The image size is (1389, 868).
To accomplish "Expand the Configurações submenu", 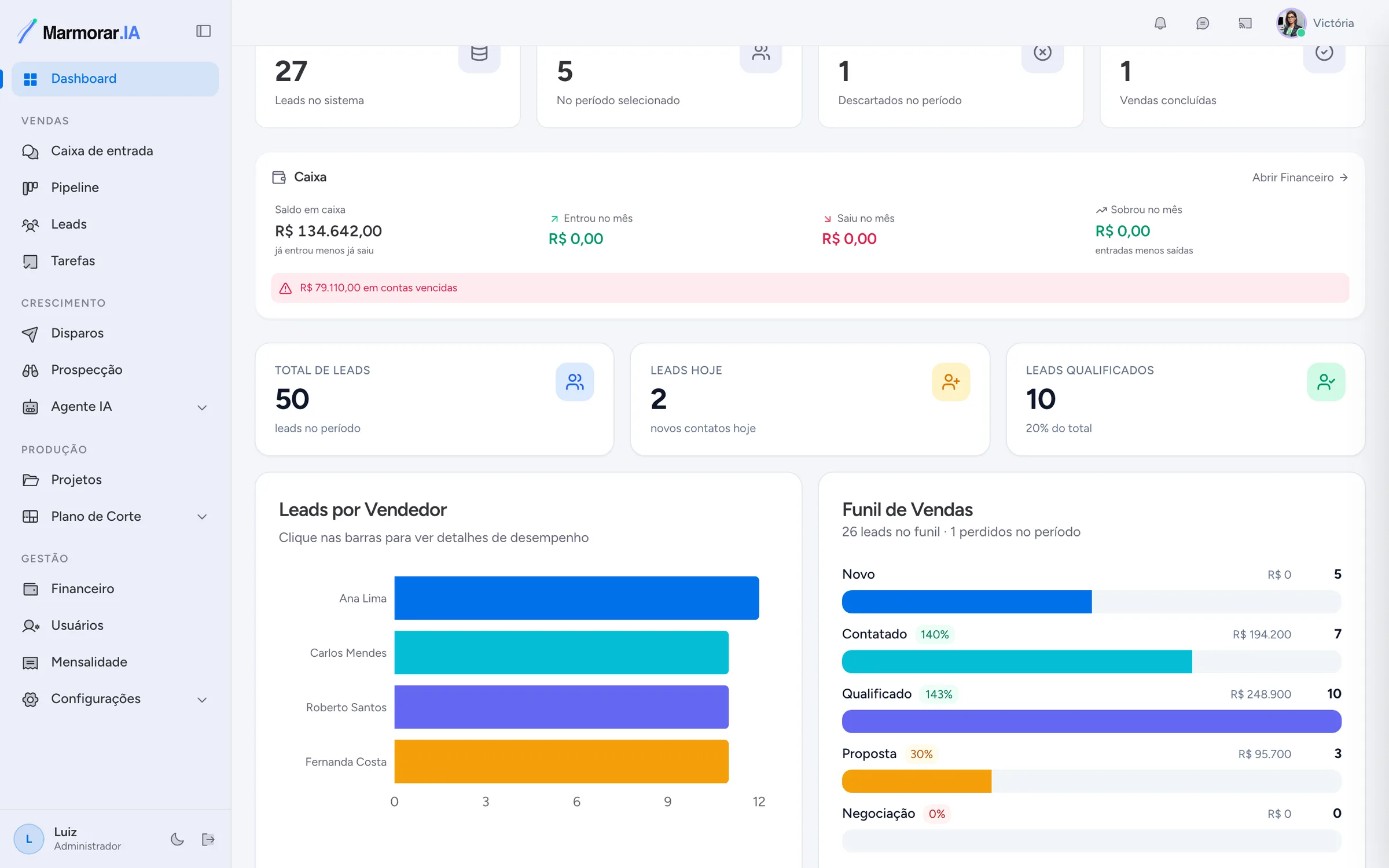I will 202,700.
